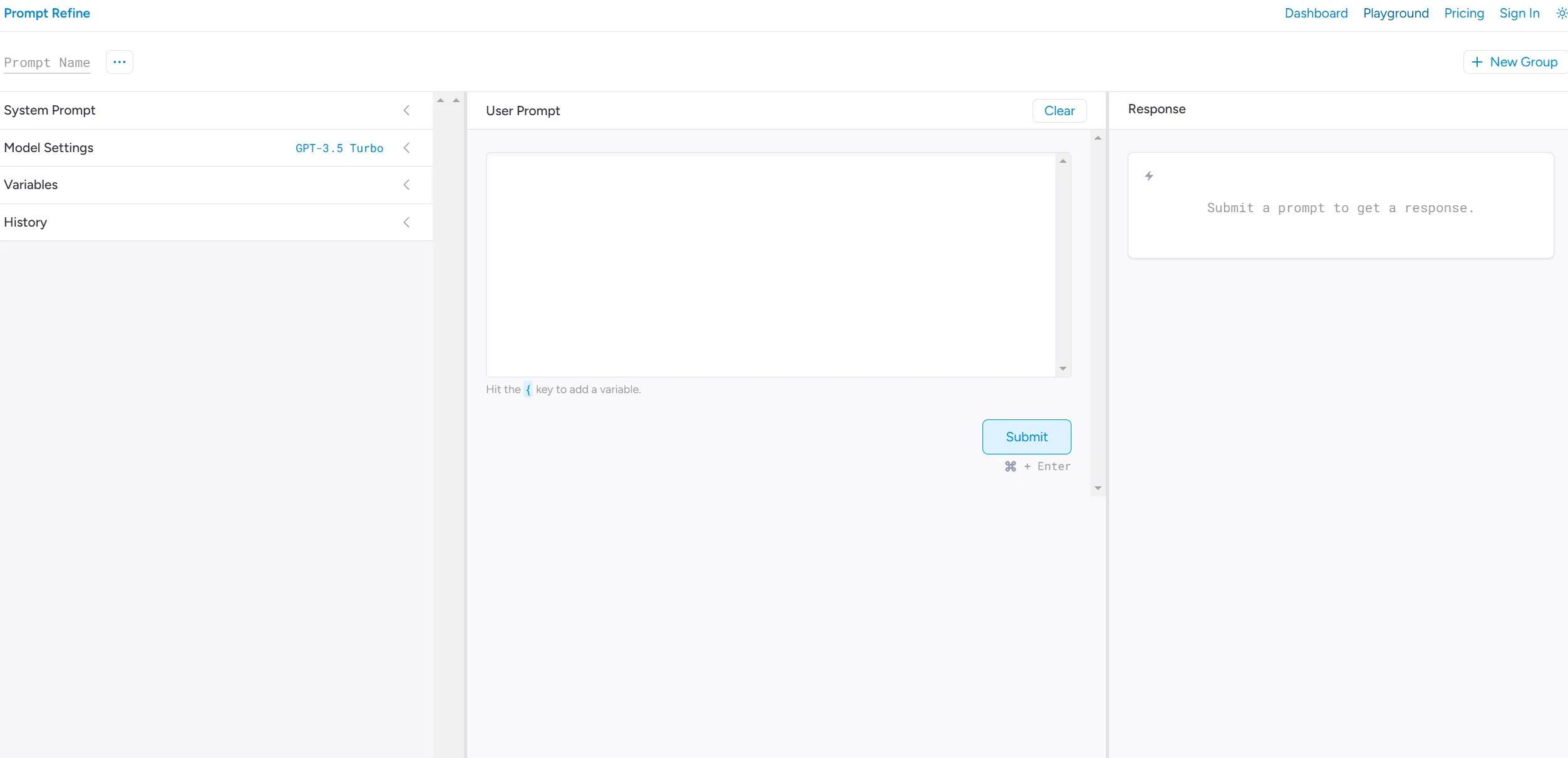
Task: Click the highlighted { variable hint key
Action: (529, 389)
